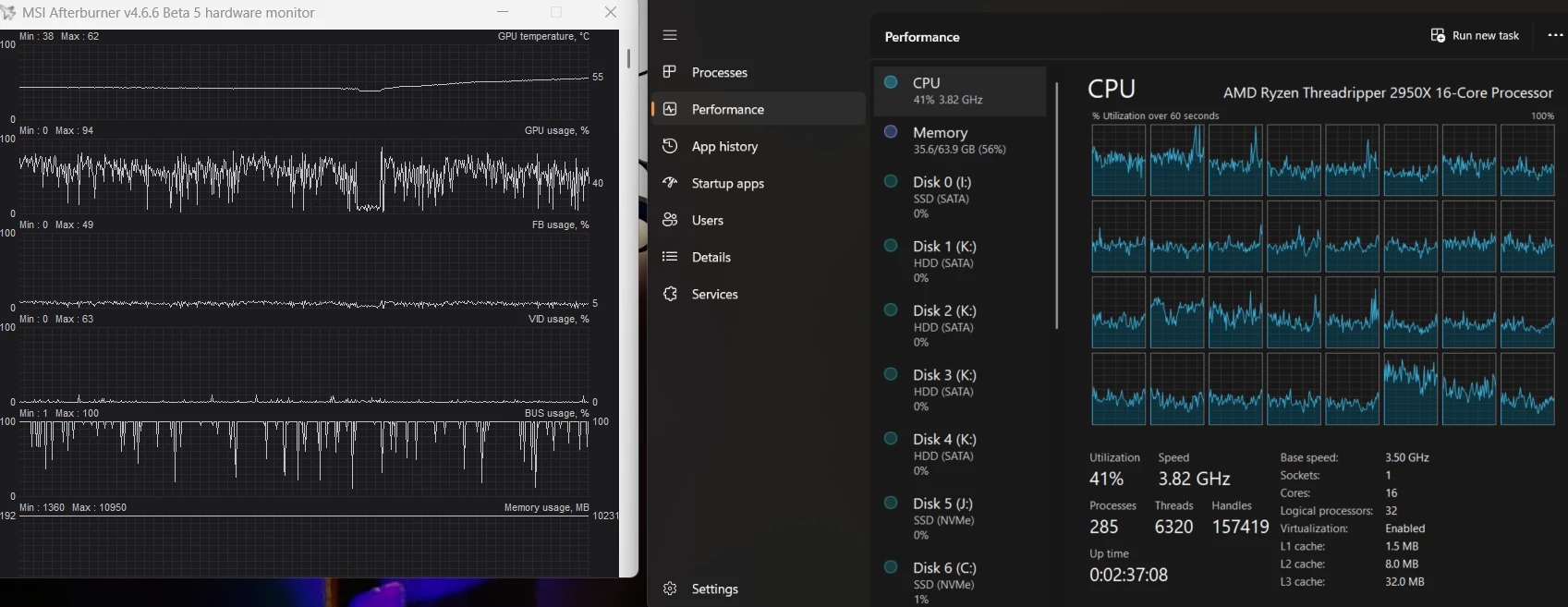Click the MSI Afterburner title bar icon
The height and width of the screenshot is (607, 1568).
click(8, 13)
